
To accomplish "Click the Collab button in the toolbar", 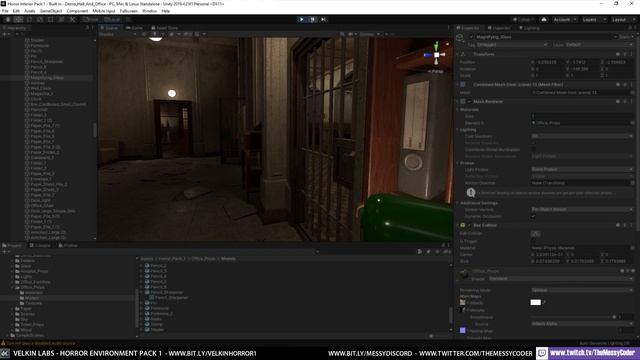I will (x=524, y=20).
